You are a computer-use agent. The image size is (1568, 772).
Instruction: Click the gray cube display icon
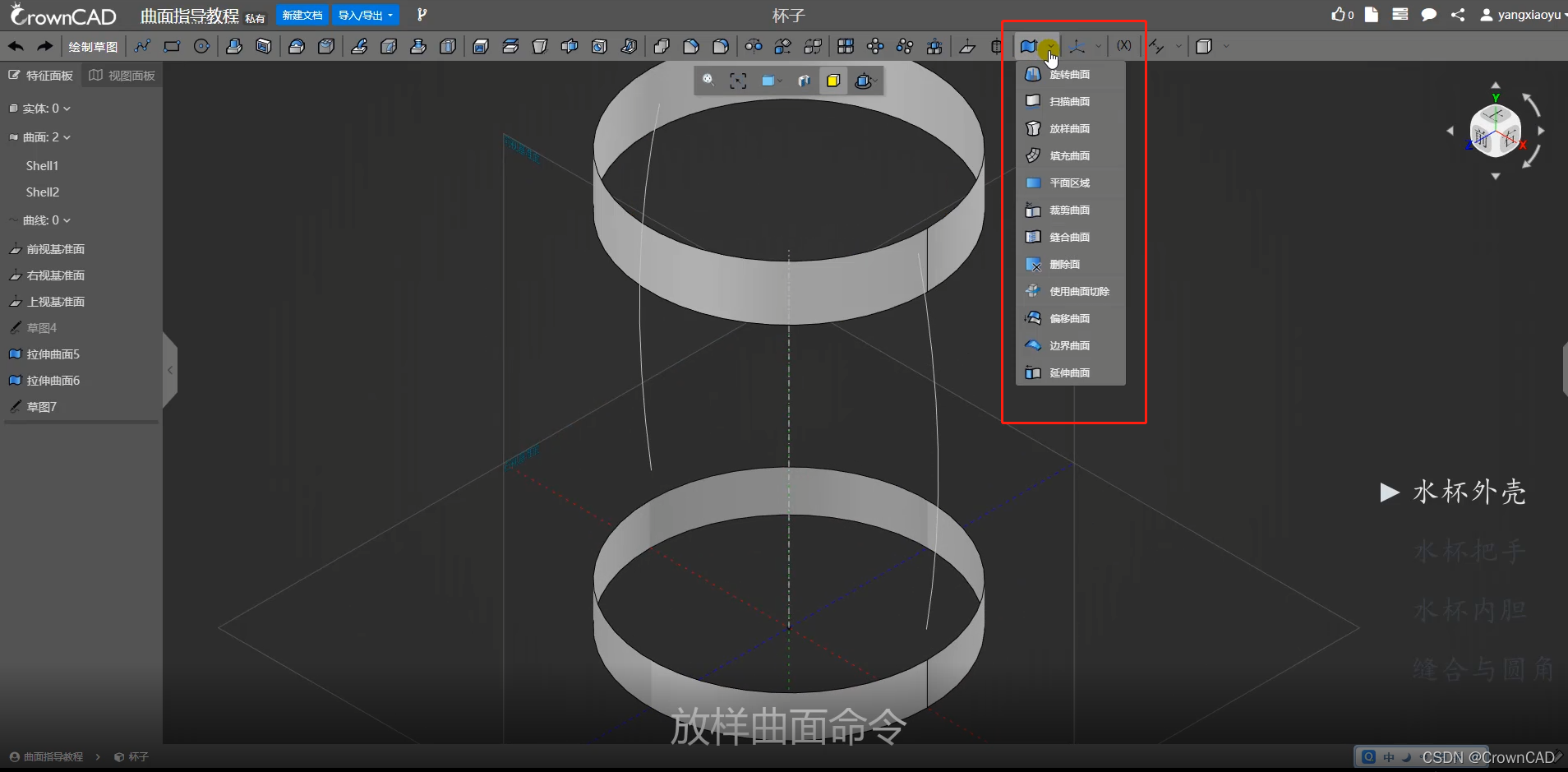coord(1204,46)
